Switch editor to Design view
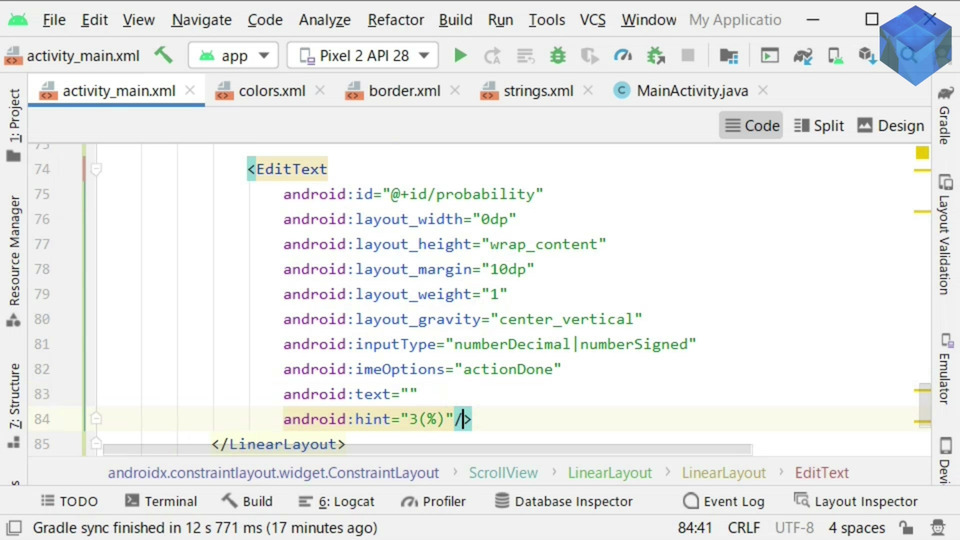 click(x=891, y=126)
